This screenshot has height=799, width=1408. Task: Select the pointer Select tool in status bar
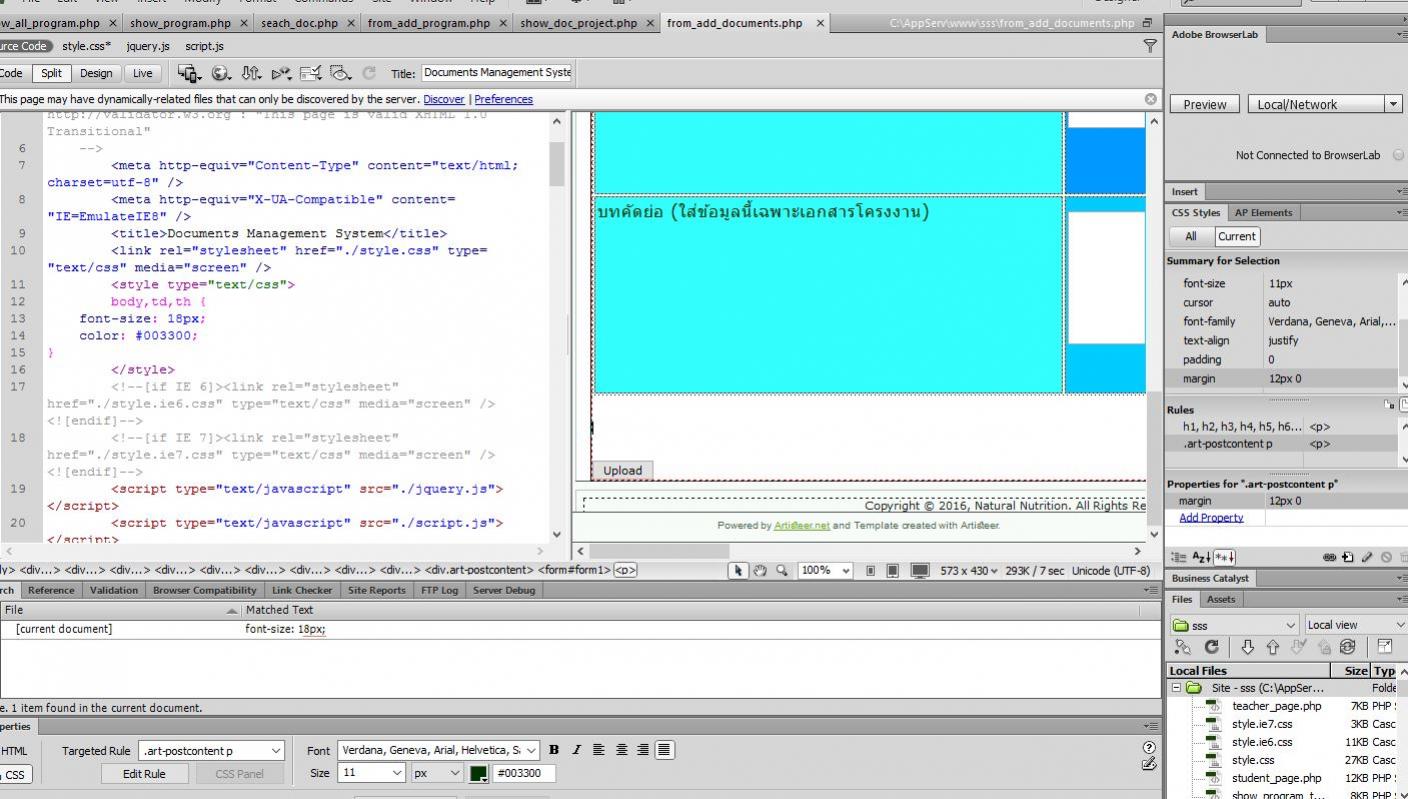(x=739, y=571)
